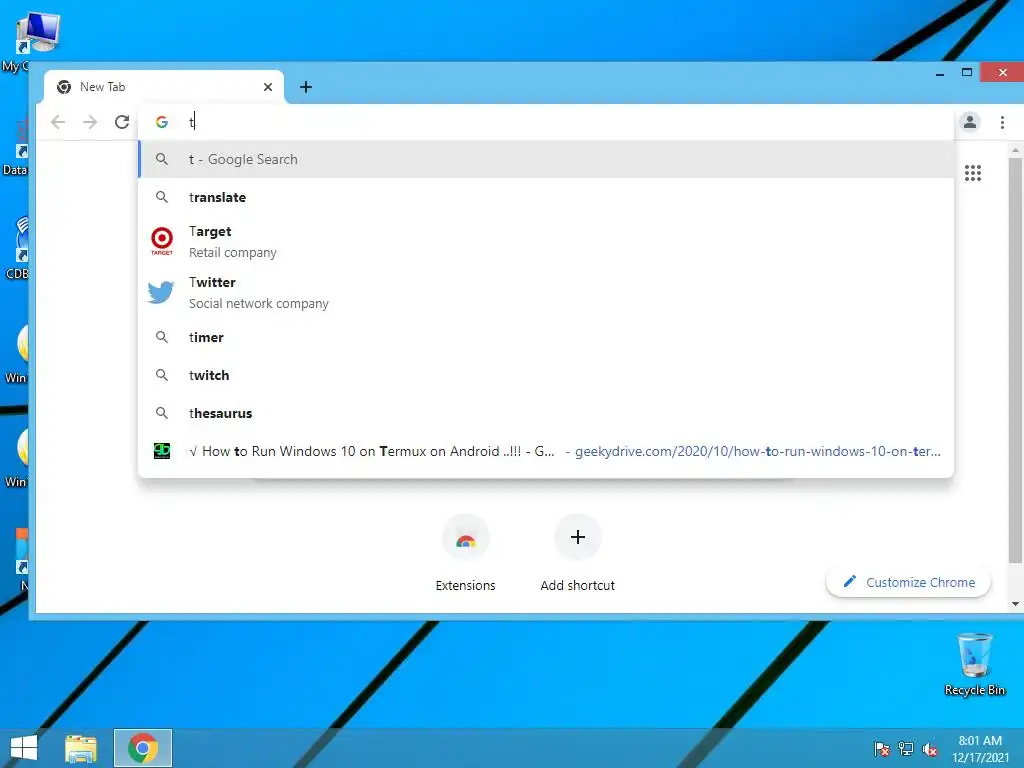Viewport: 1024px width, 768px height.
Task: Choose the 'translate' search suggestion
Action: pyautogui.click(x=546, y=197)
